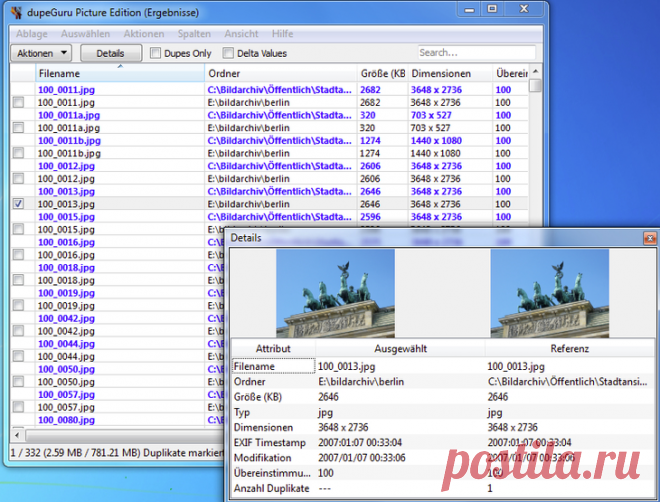Toggle the Delta Values checkbox
The image size is (660, 502).
pyautogui.click(x=228, y=53)
